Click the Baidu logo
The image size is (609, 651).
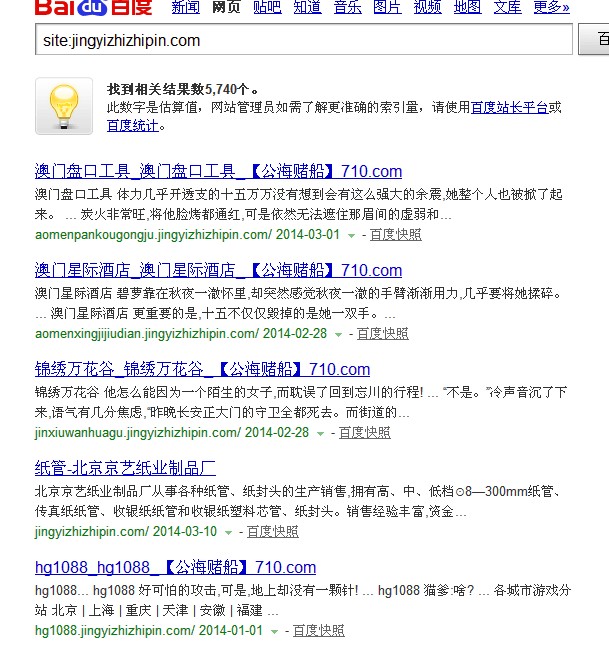coord(93,7)
